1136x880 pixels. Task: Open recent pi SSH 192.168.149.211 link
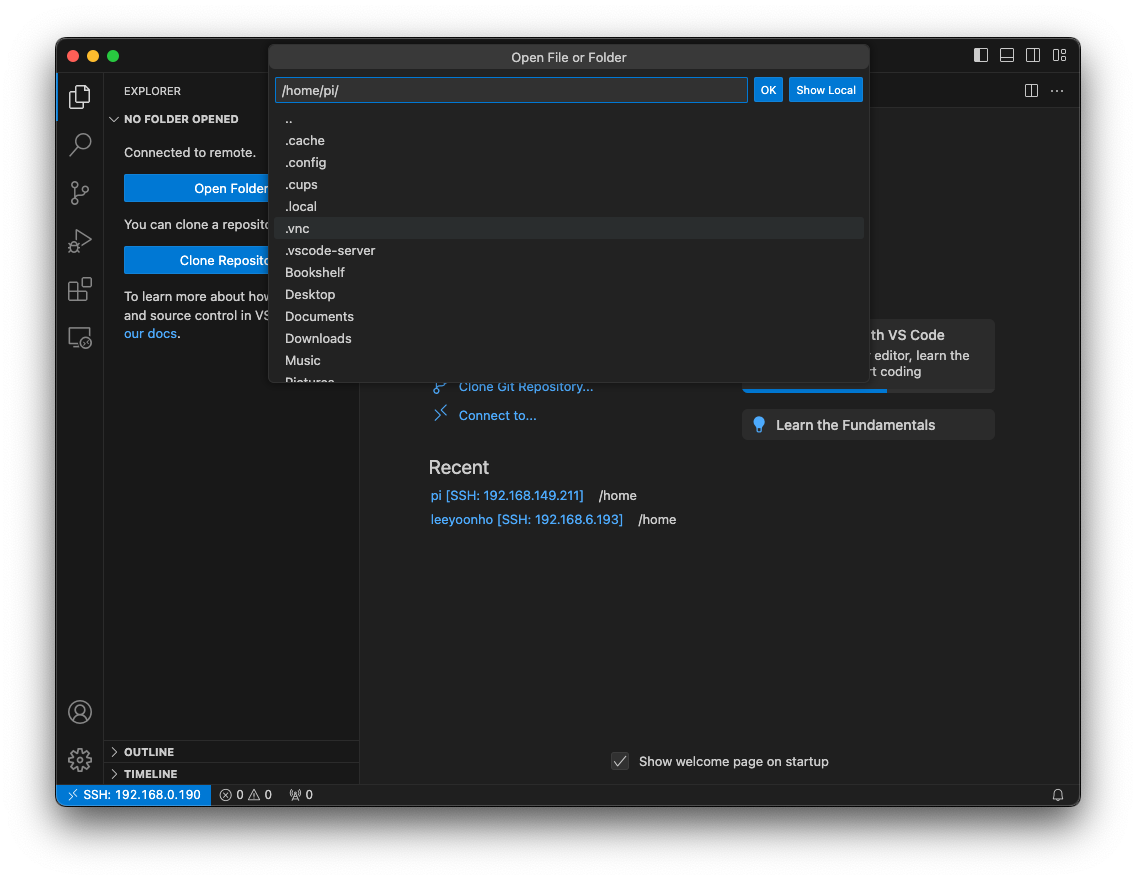[x=507, y=496]
